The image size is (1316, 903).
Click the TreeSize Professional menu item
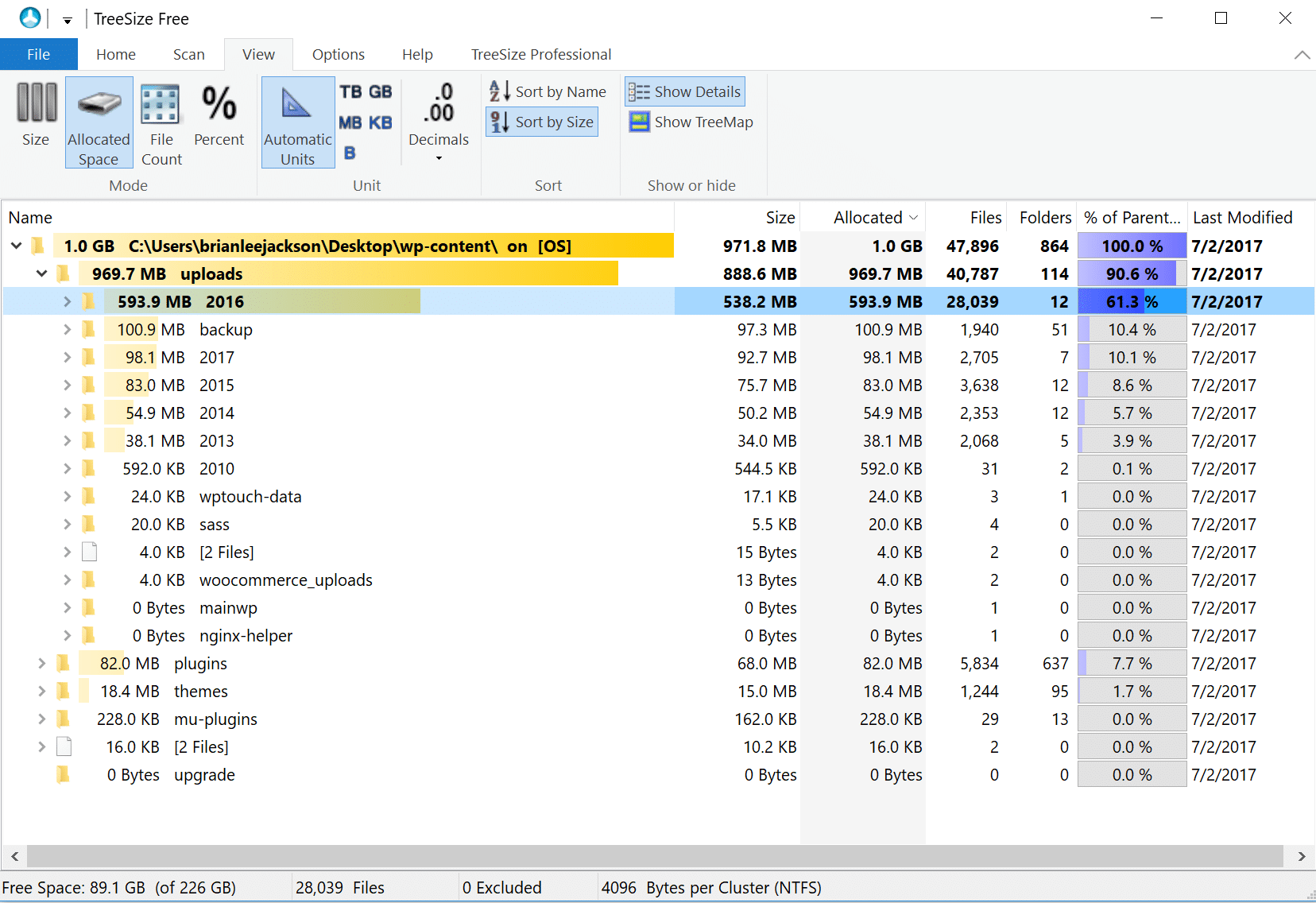(x=540, y=54)
